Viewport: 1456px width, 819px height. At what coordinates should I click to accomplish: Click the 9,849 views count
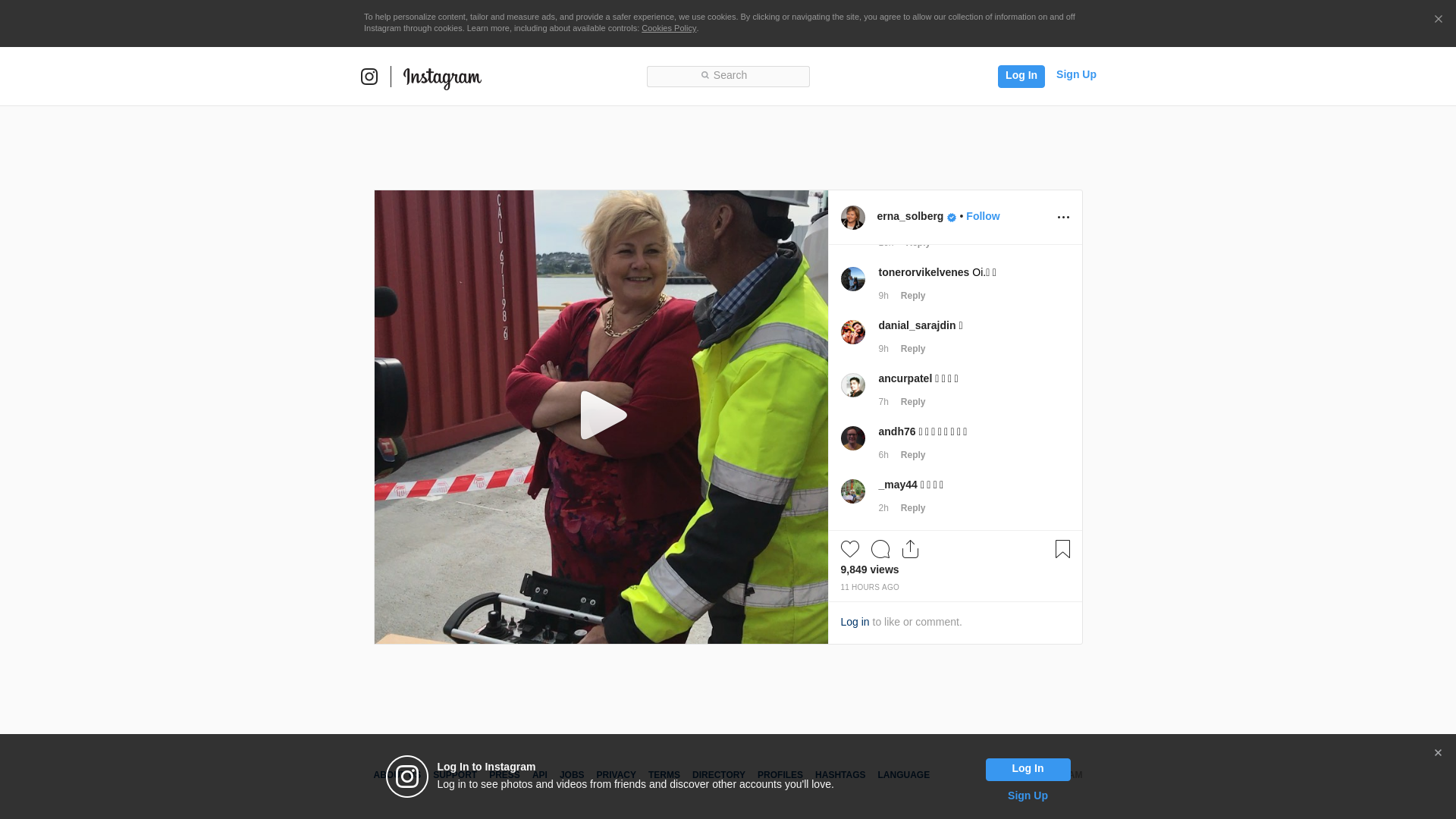(870, 570)
